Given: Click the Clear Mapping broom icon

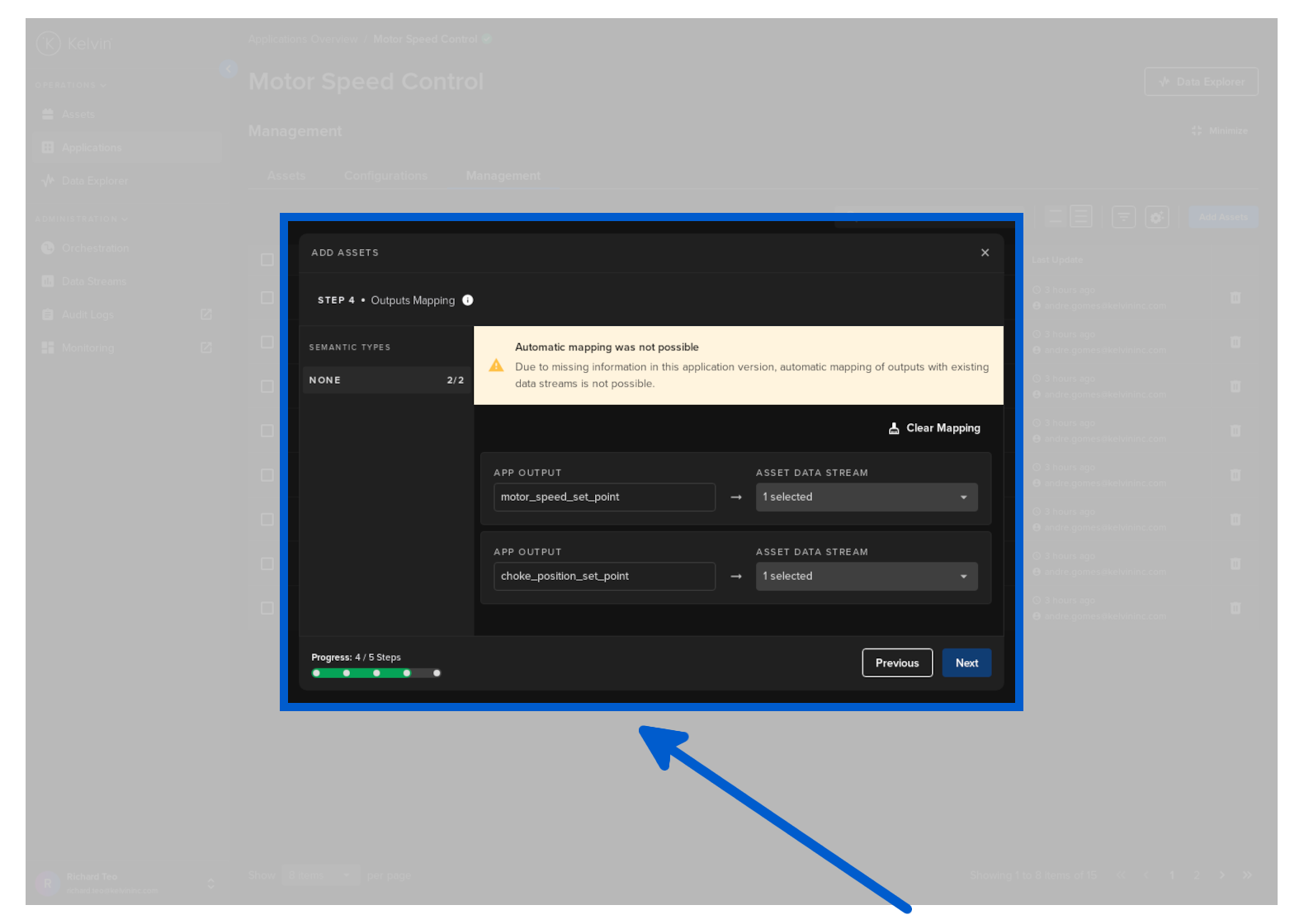Looking at the screenshot, I should click(x=894, y=428).
